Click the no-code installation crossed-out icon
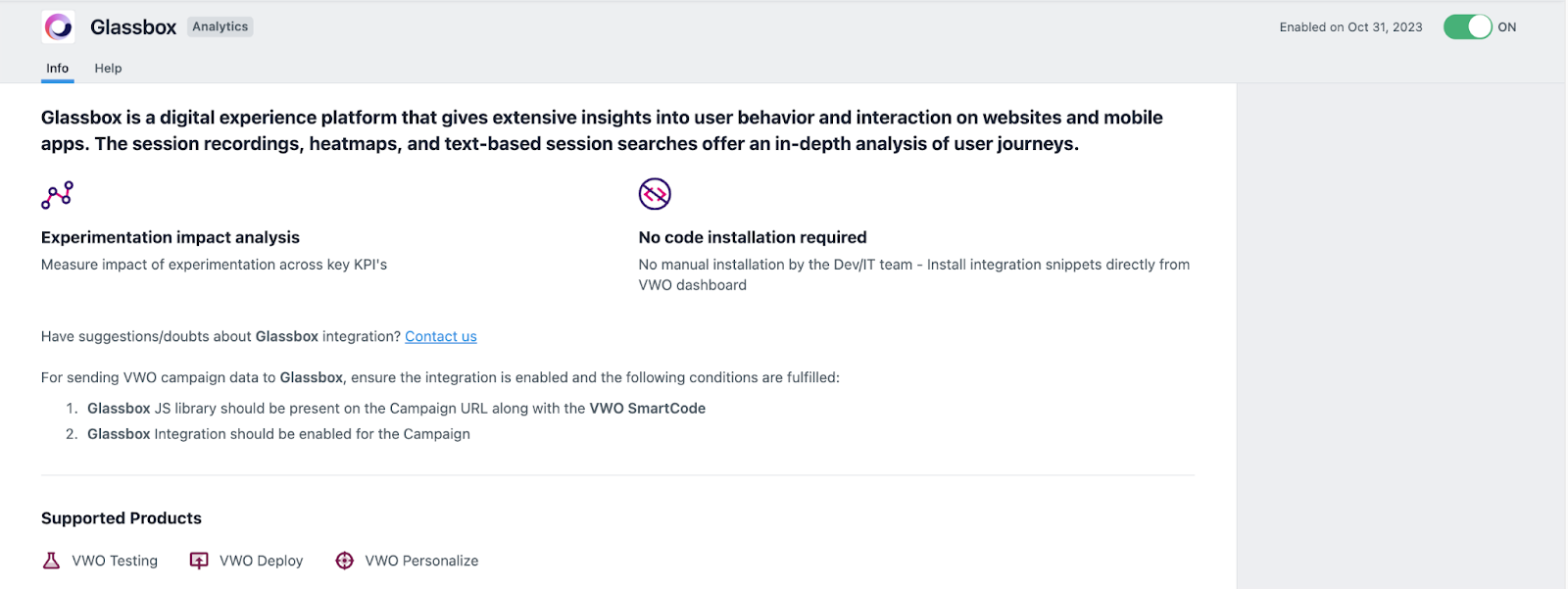Image resolution: width=1568 pixels, height=589 pixels. tap(655, 194)
